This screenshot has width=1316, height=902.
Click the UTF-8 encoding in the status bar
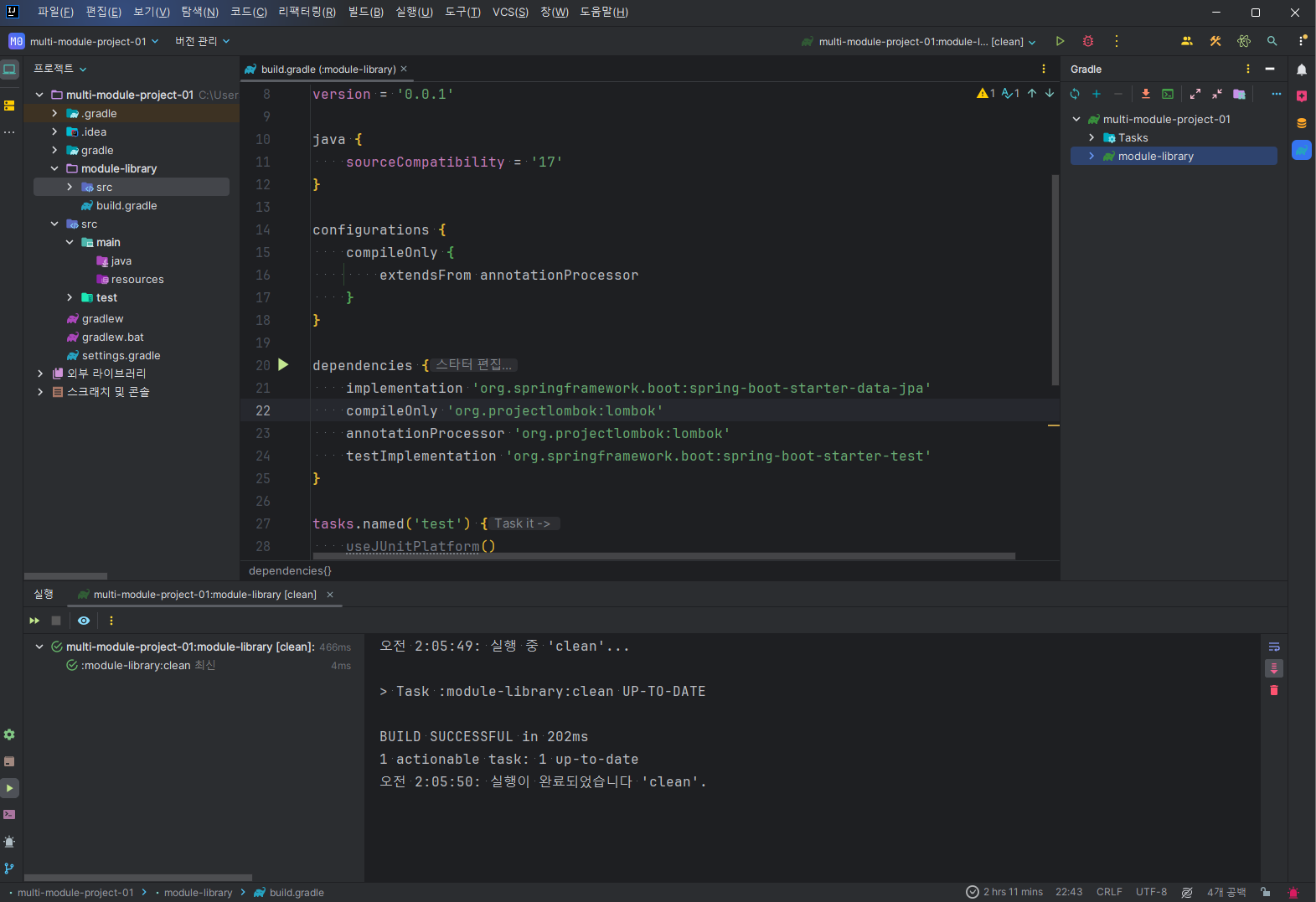1151,892
